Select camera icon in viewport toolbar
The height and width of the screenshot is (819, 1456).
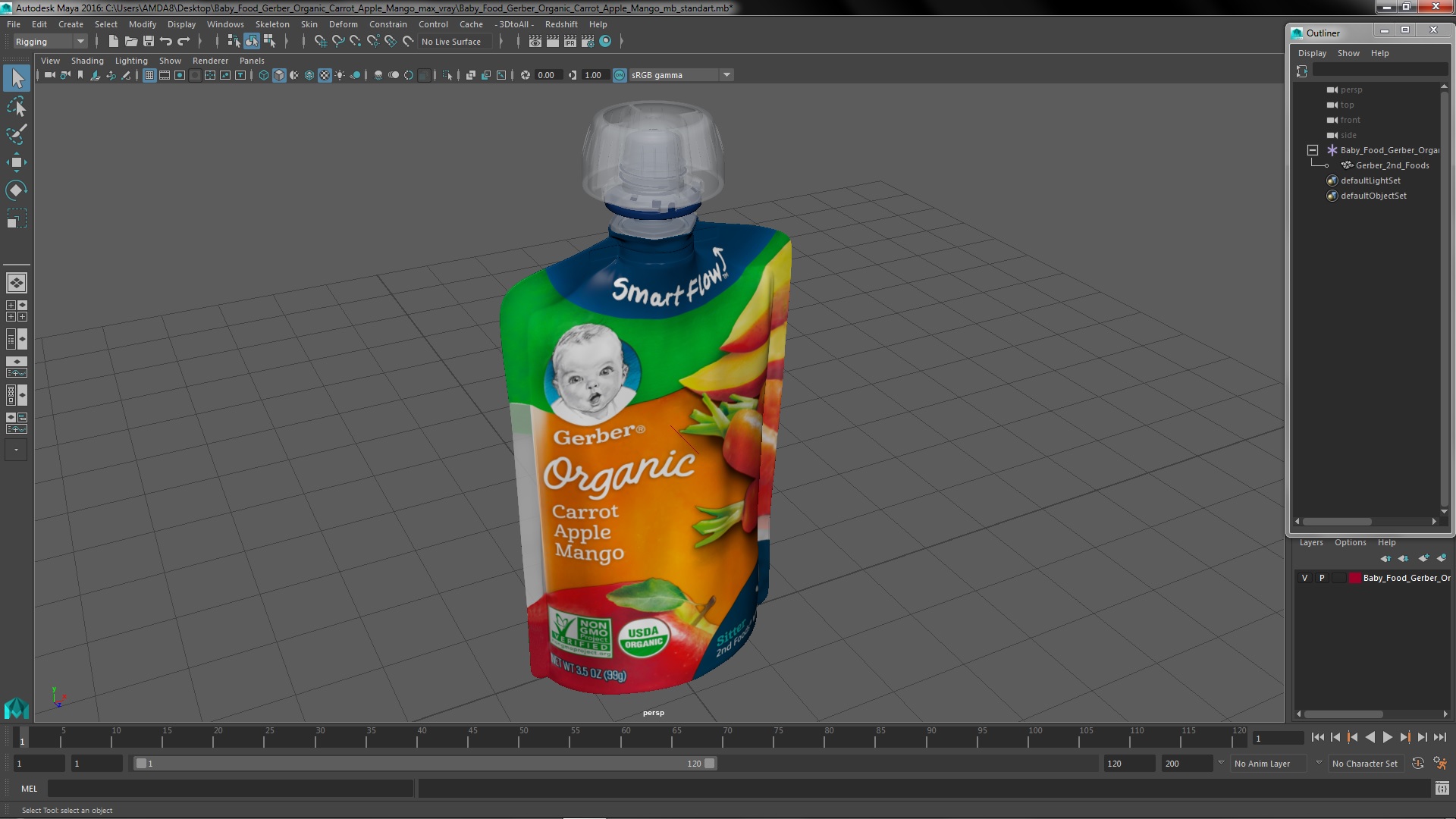[x=49, y=75]
